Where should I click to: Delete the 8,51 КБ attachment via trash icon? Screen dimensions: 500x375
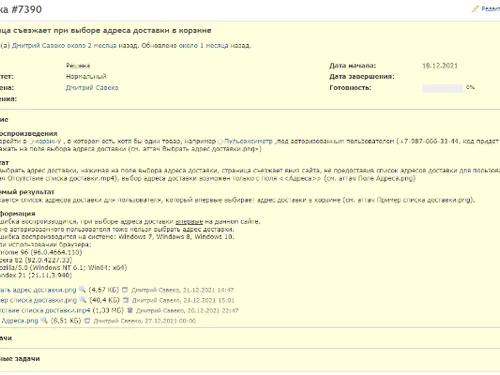pos(87,321)
